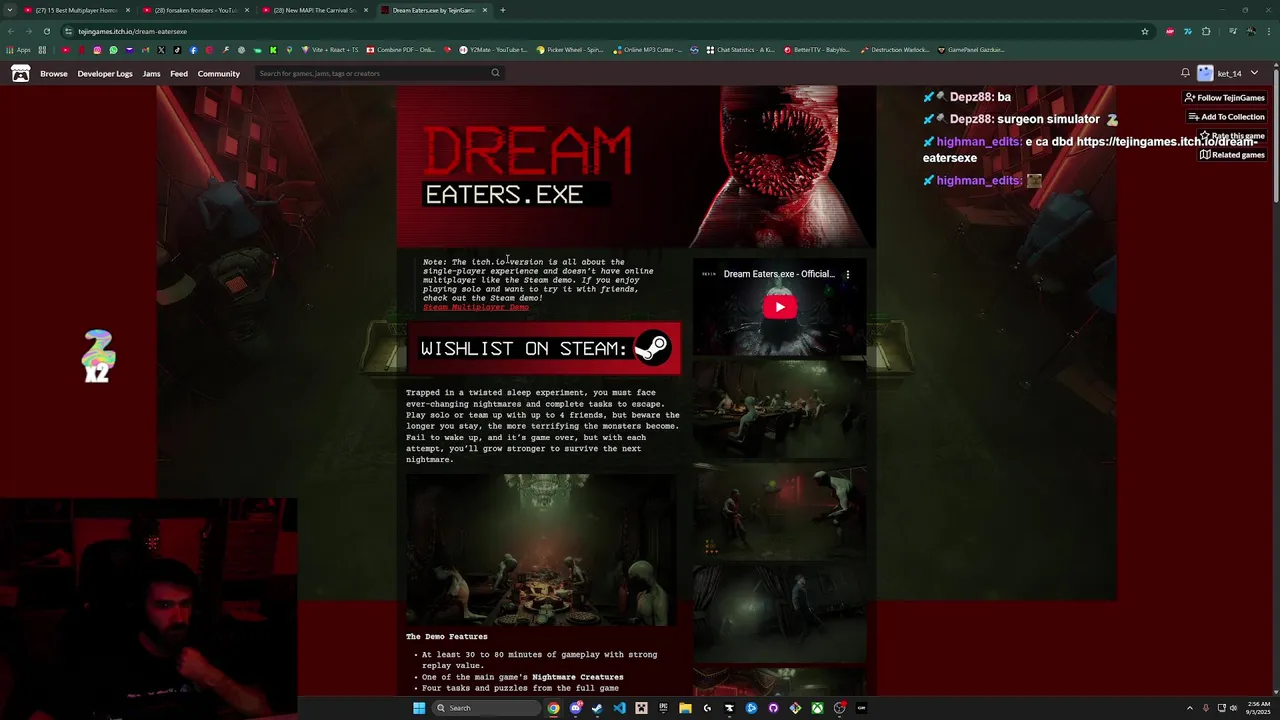
Task: Open the BetterTTV bookmark
Action: 817,50
